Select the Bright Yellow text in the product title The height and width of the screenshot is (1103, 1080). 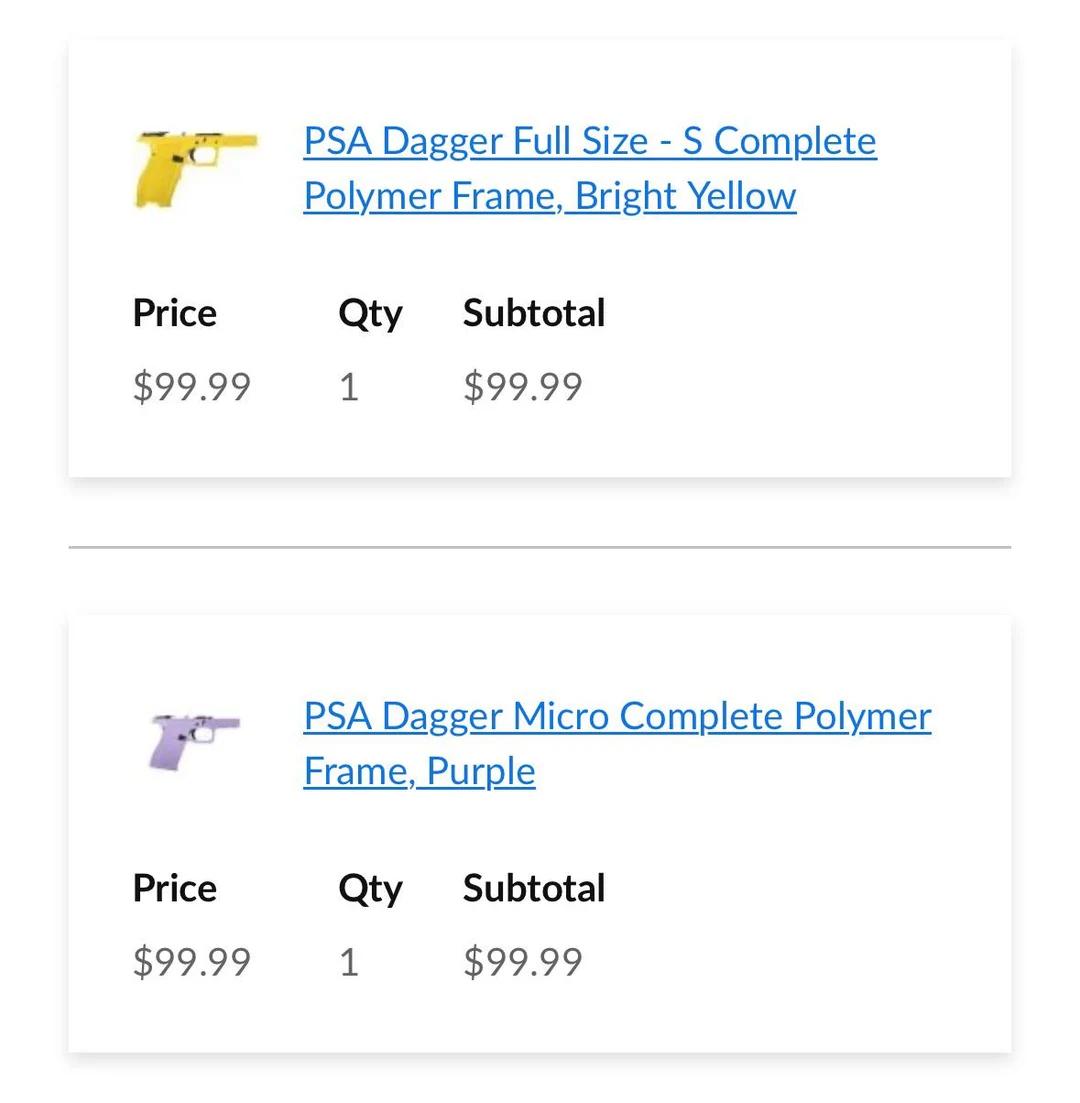pyautogui.click(x=683, y=195)
